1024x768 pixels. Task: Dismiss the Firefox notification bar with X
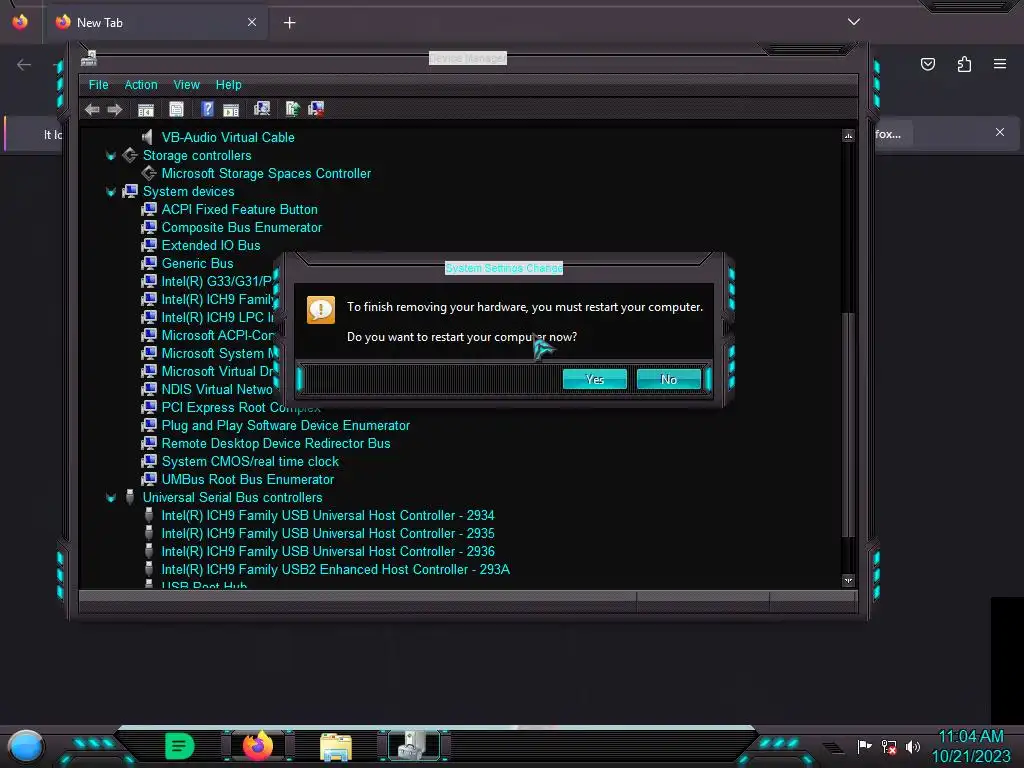[1000, 133]
